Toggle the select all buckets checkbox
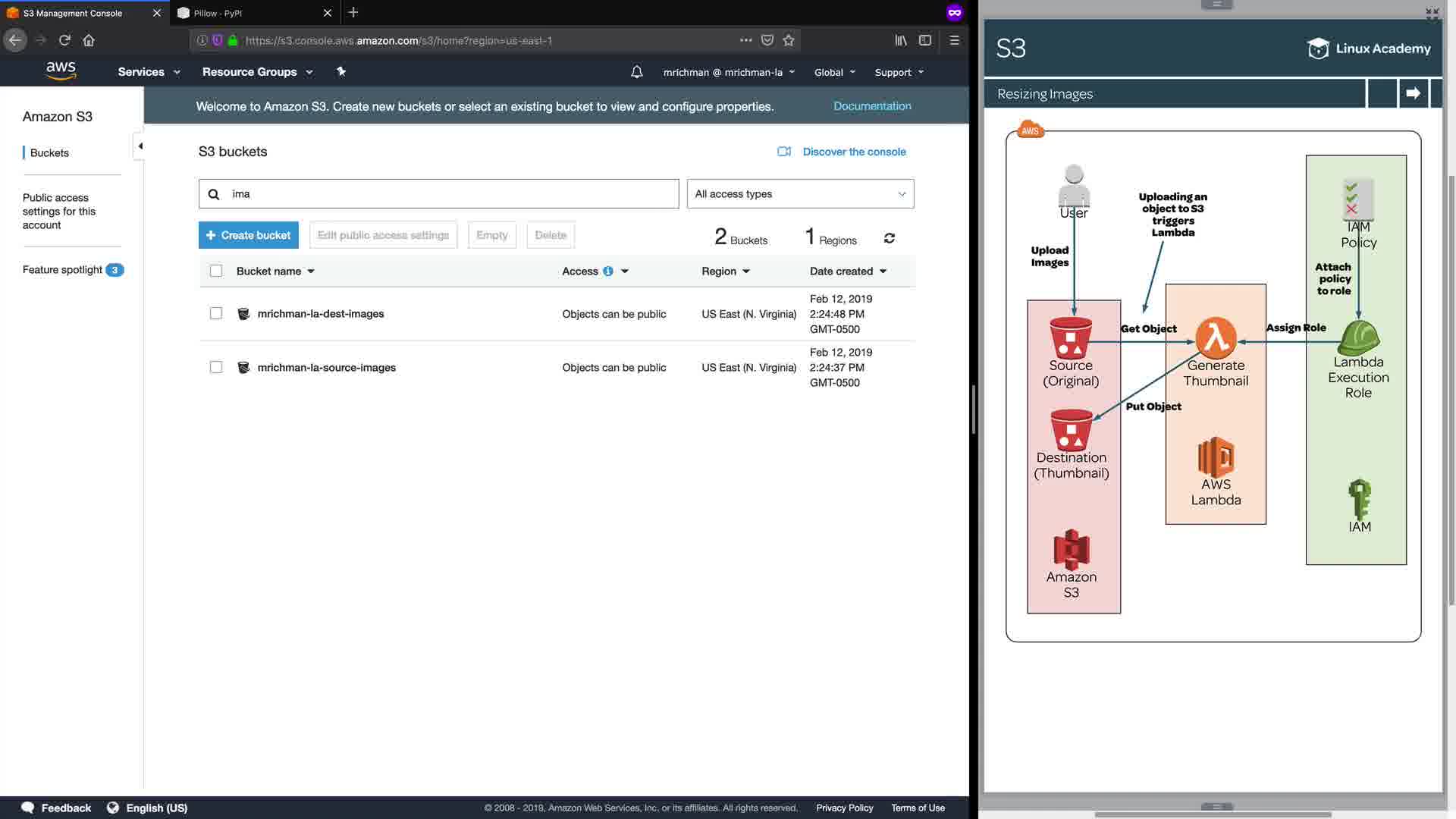 pyautogui.click(x=216, y=271)
